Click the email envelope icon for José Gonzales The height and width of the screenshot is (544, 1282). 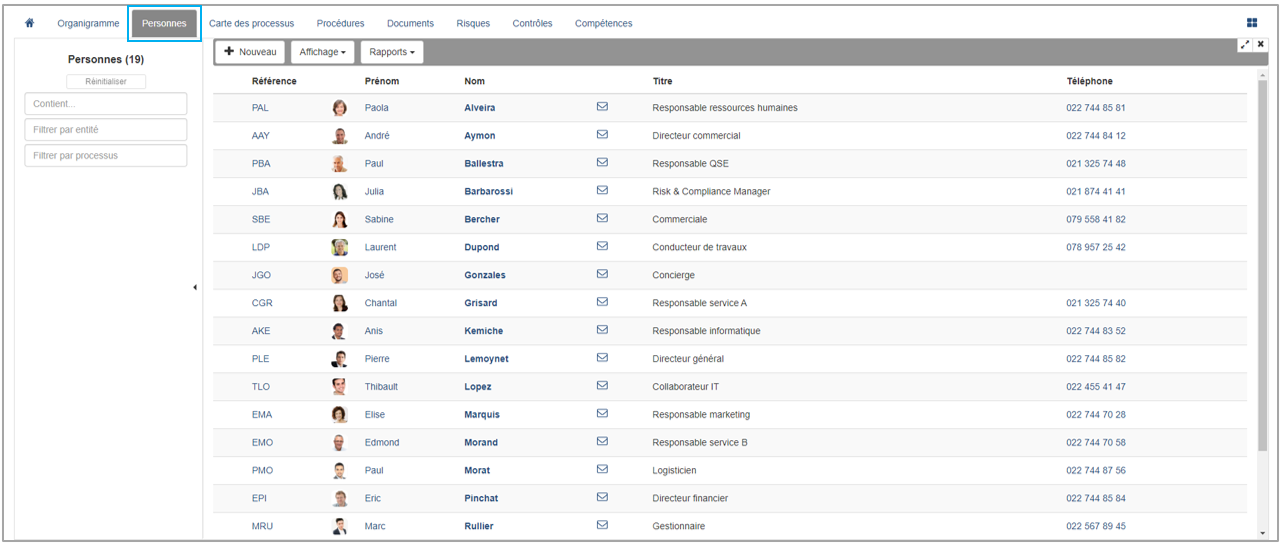[602, 274]
